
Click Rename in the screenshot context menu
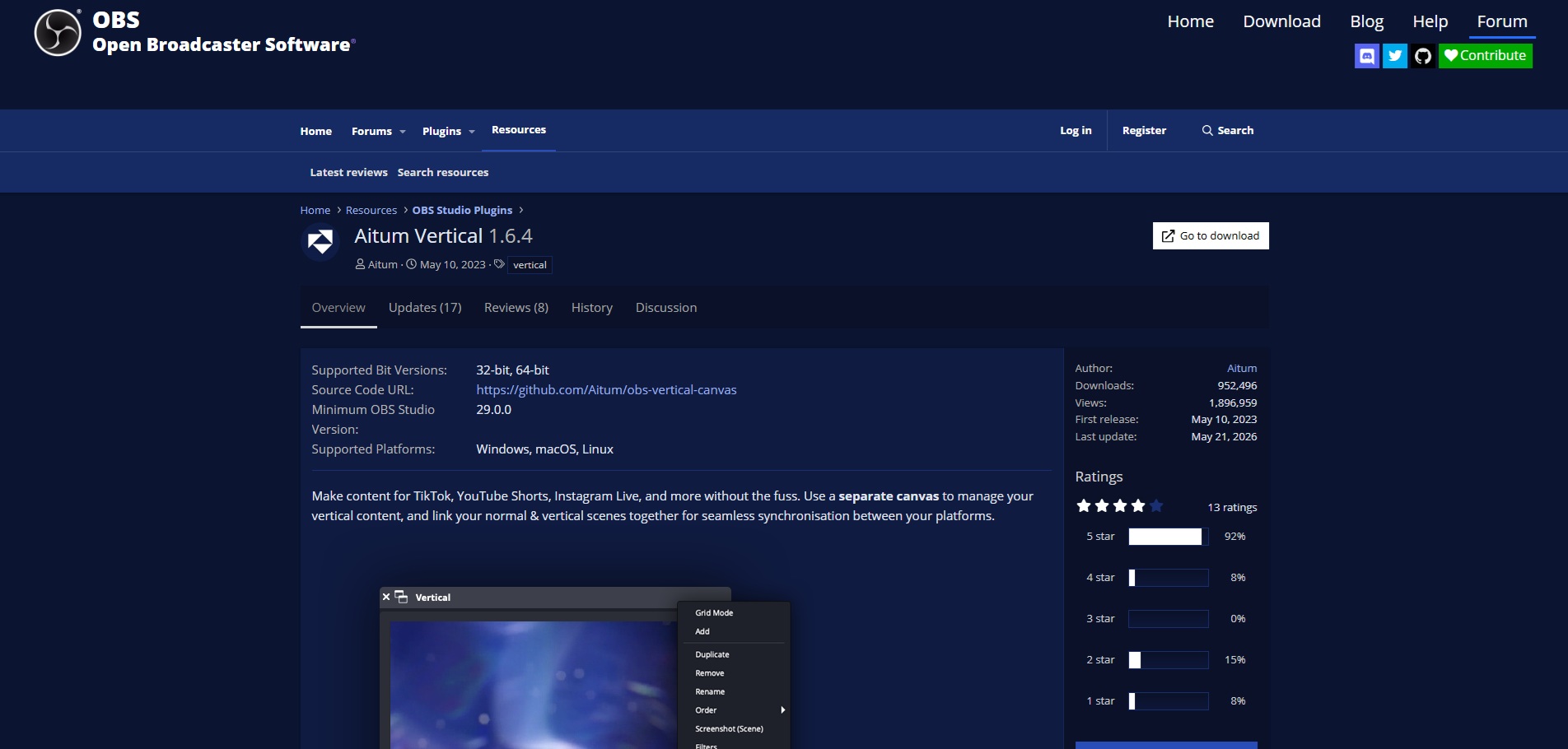pyautogui.click(x=710, y=692)
